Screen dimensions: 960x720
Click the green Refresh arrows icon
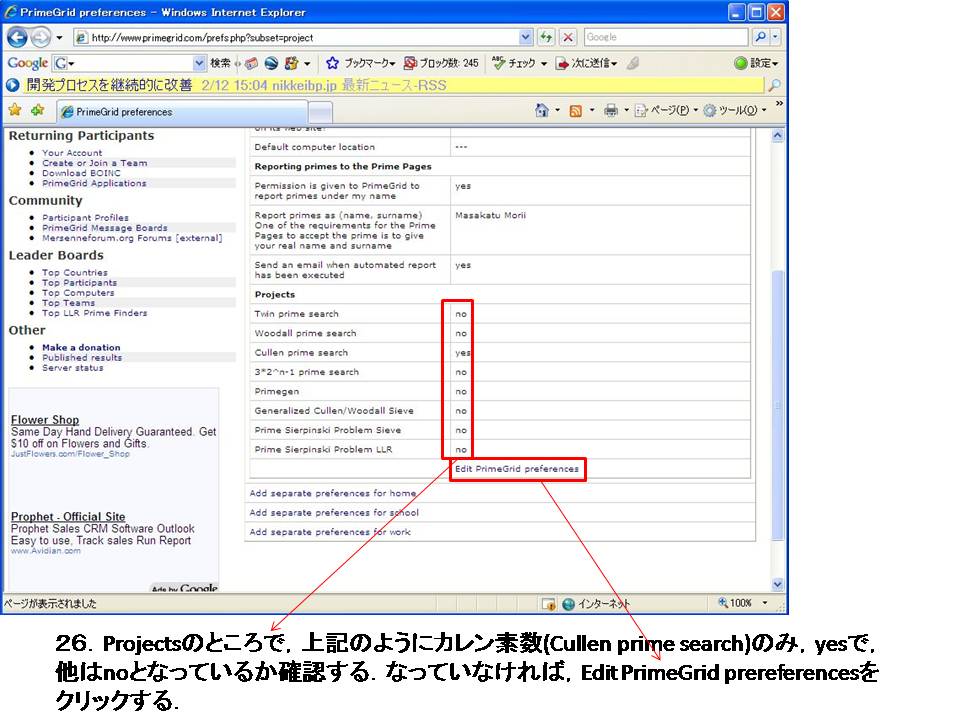546,37
